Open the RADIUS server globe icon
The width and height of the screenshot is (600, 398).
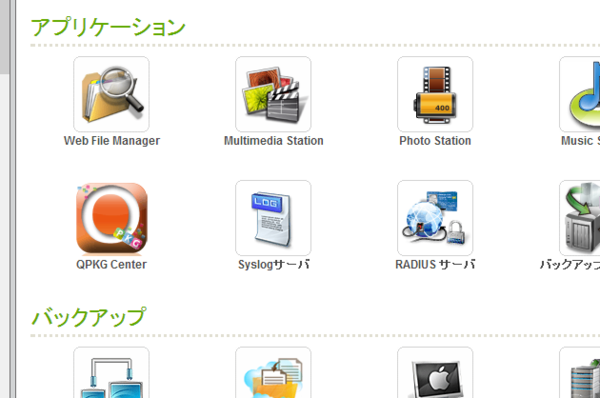pos(435,218)
